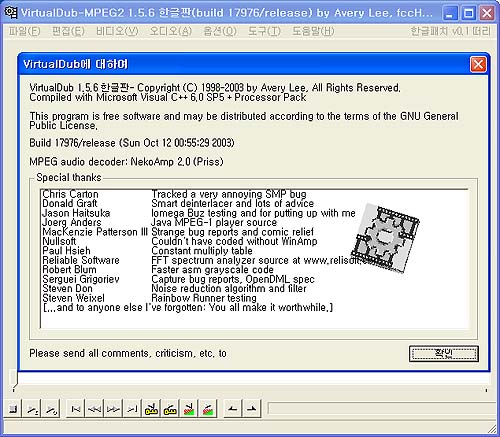Step backward one frame

95,409
